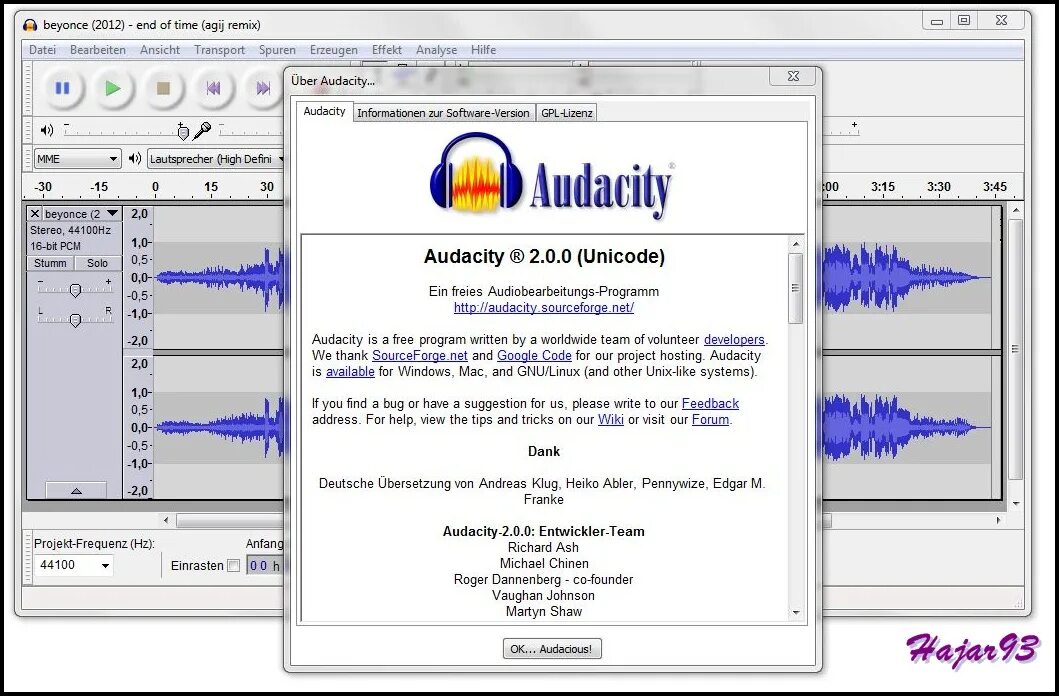Switch to the GPL-Lizenz tab
Viewport: 1059px width, 696px height.
coord(566,113)
